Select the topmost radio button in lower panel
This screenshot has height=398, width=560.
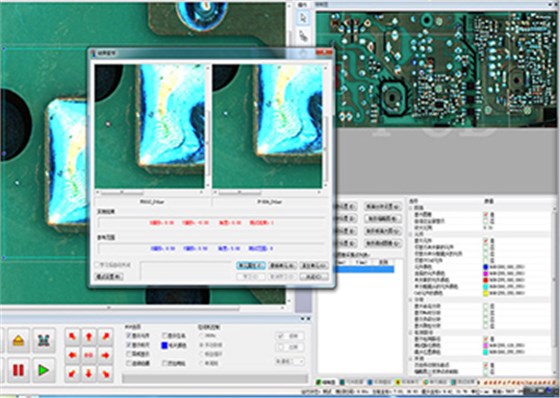201,335
